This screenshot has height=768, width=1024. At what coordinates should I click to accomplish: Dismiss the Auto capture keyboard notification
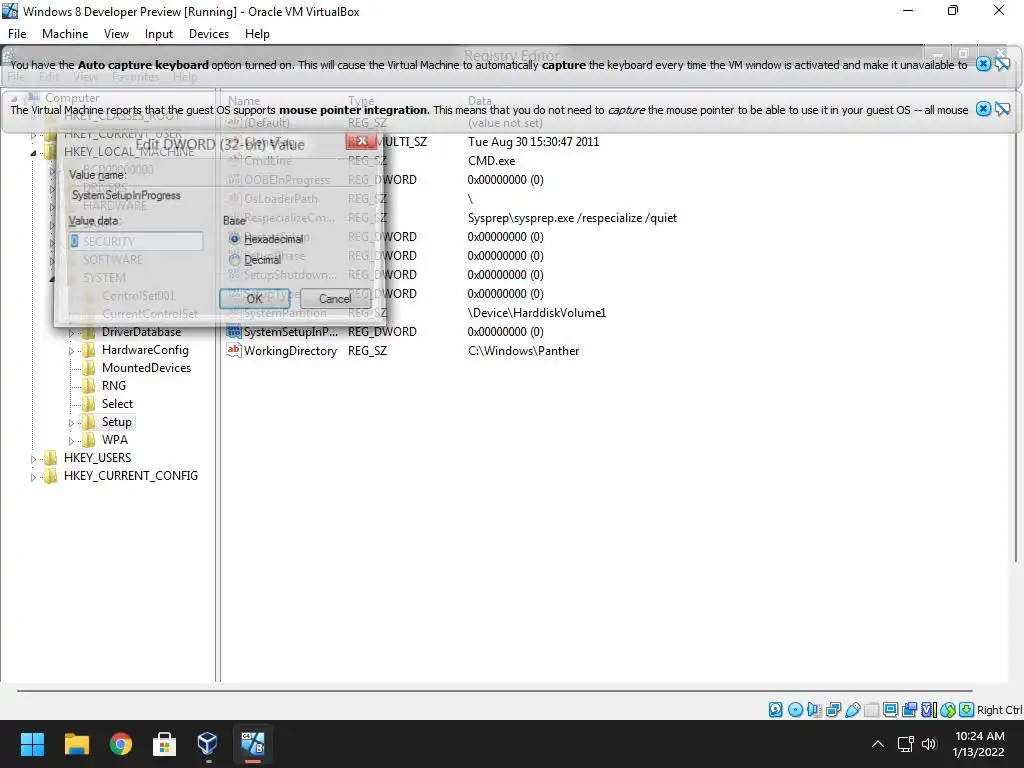[x=983, y=64]
